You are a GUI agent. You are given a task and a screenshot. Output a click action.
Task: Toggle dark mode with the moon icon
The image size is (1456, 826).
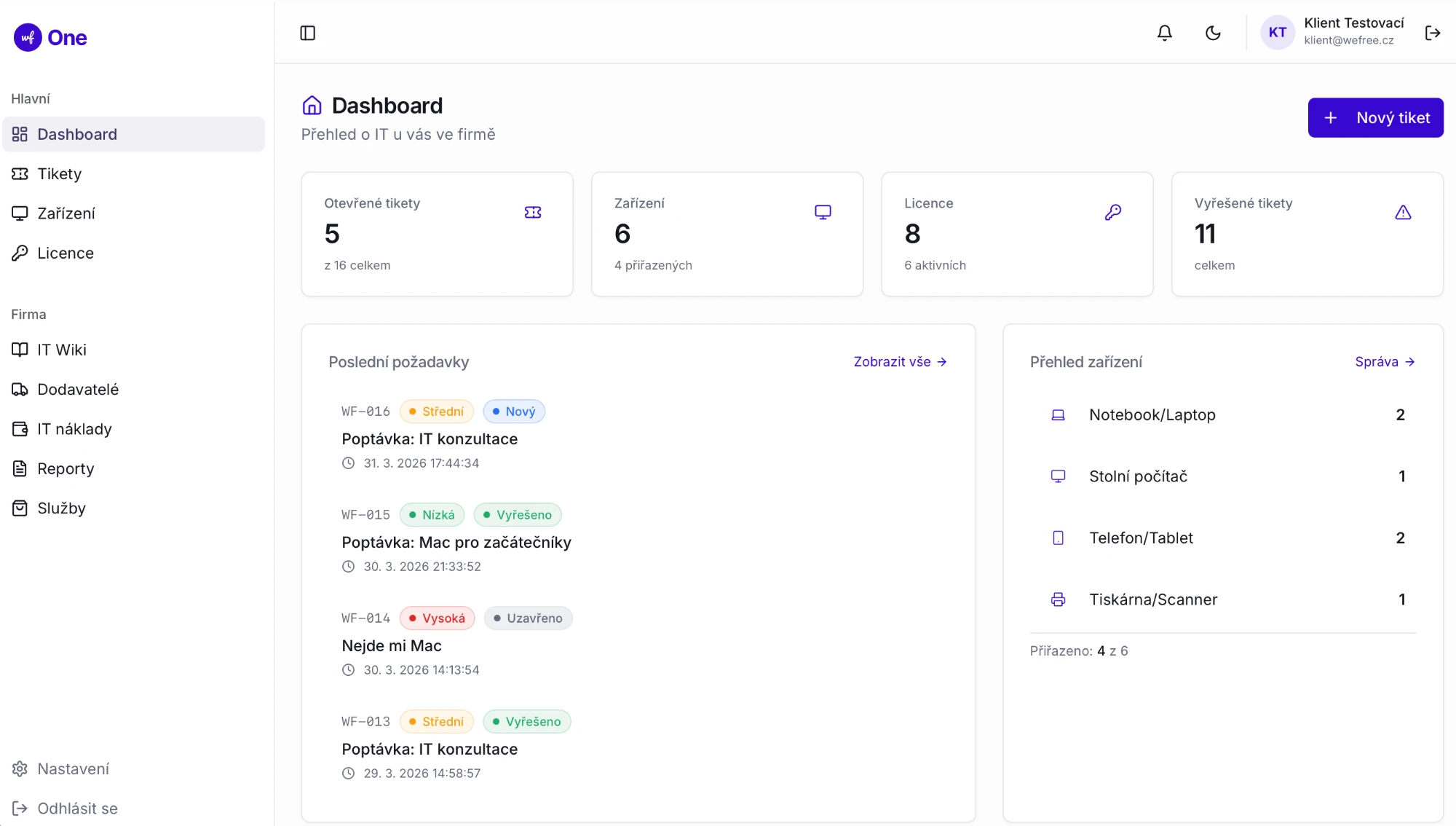point(1213,33)
